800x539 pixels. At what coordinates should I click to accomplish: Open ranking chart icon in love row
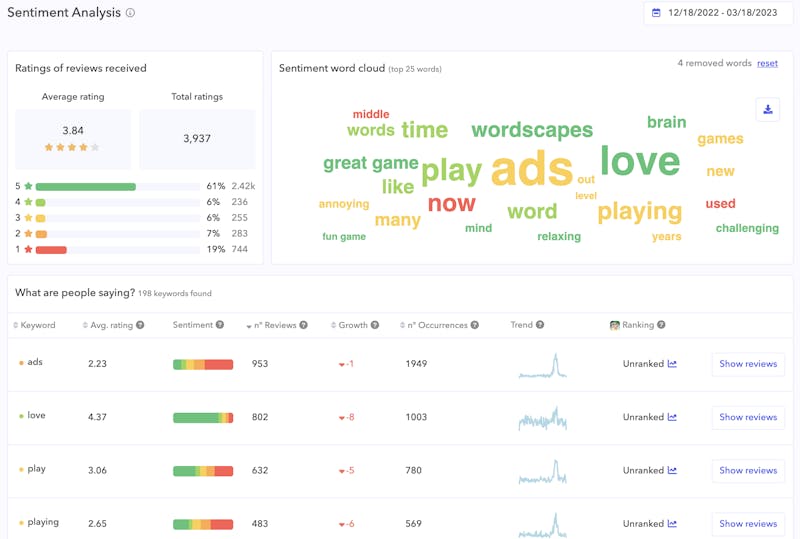point(672,417)
